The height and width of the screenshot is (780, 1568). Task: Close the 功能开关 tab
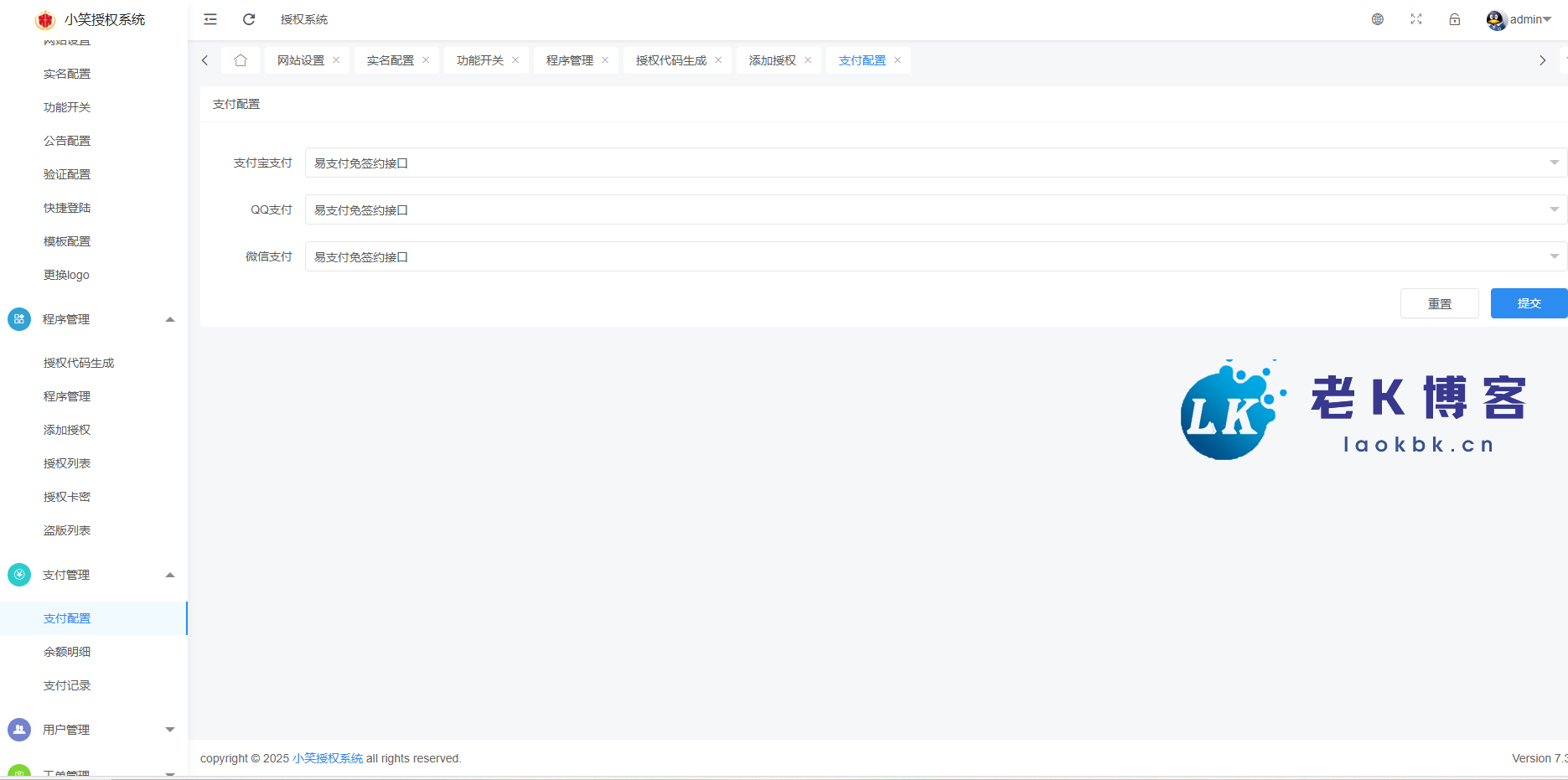click(x=515, y=60)
